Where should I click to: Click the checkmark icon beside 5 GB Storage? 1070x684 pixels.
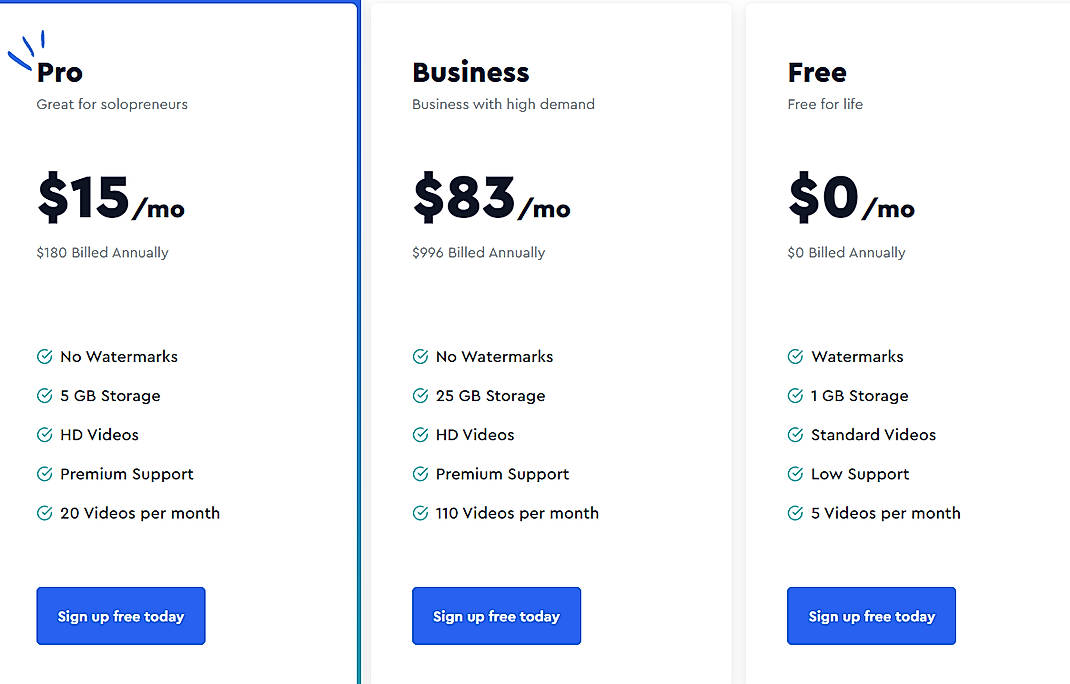click(44, 396)
